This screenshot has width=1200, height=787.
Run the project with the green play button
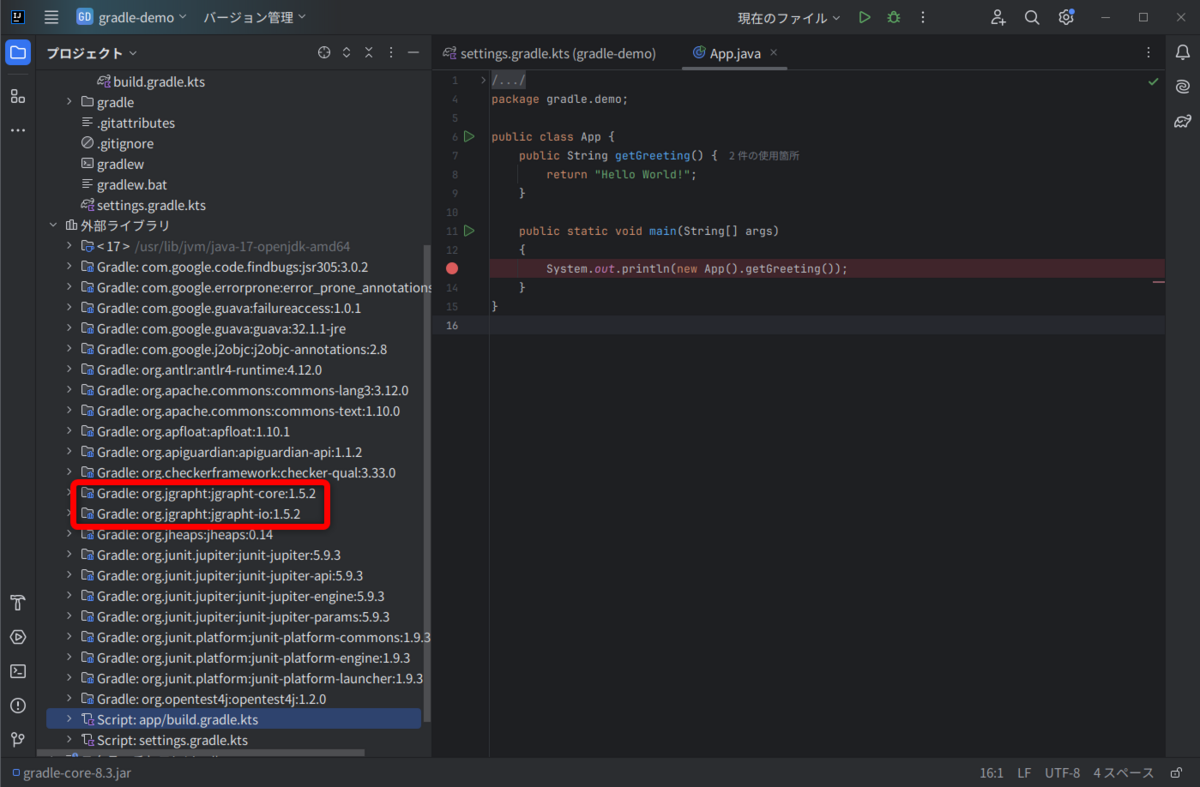[x=864, y=17]
